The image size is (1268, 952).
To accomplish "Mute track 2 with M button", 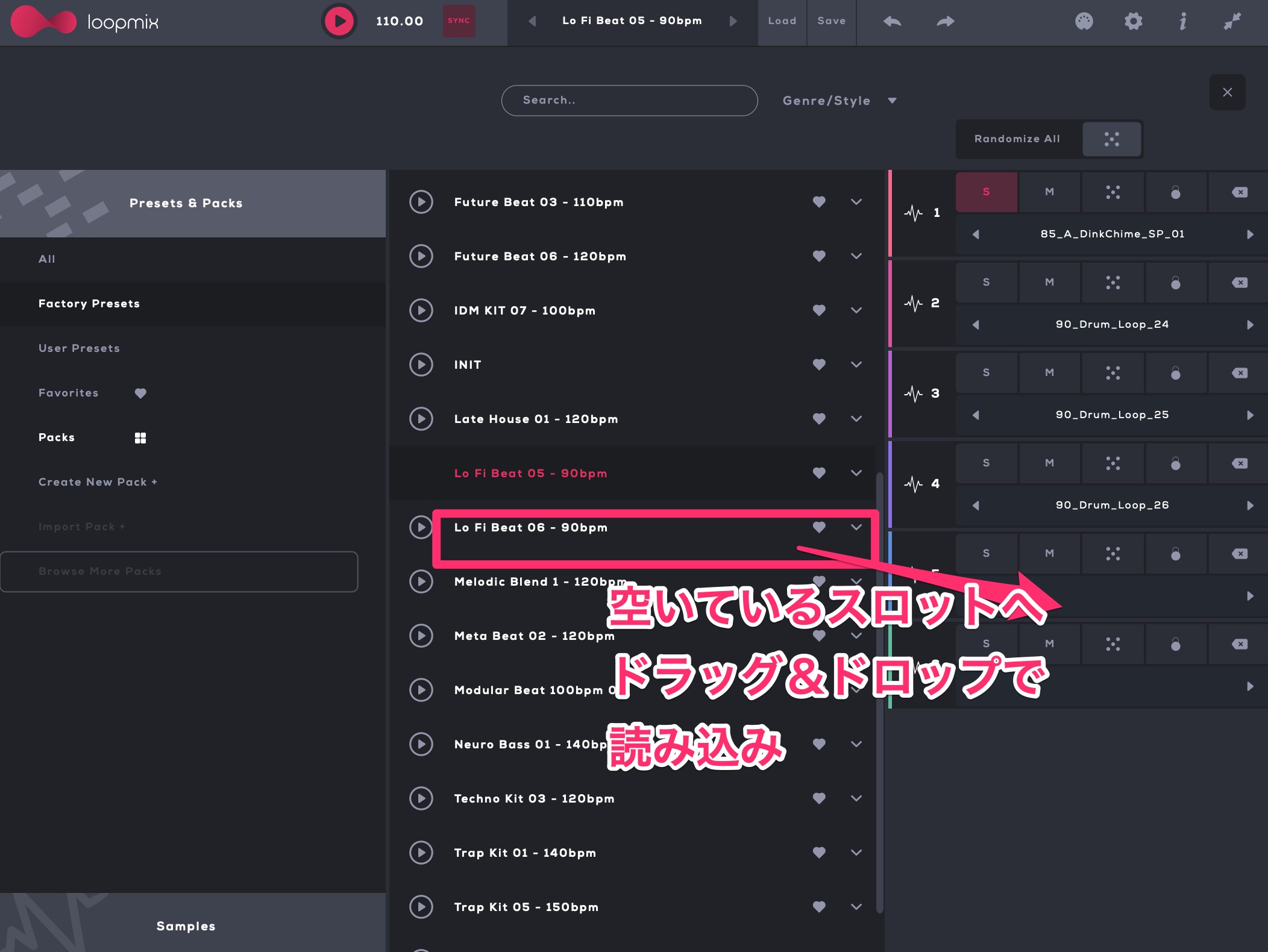I will pos(1049,282).
